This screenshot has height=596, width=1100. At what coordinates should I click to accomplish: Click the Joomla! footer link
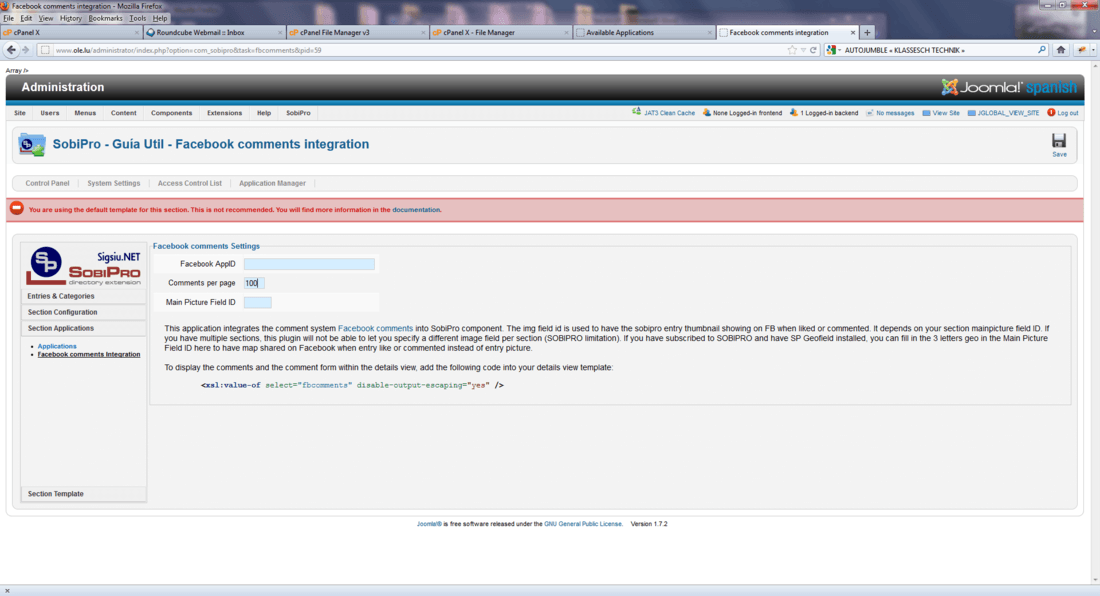point(429,524)
